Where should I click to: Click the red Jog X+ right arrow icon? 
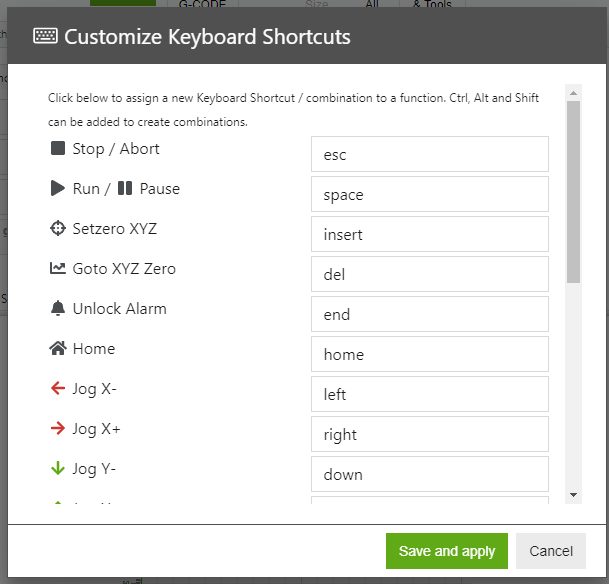point(58,429)
